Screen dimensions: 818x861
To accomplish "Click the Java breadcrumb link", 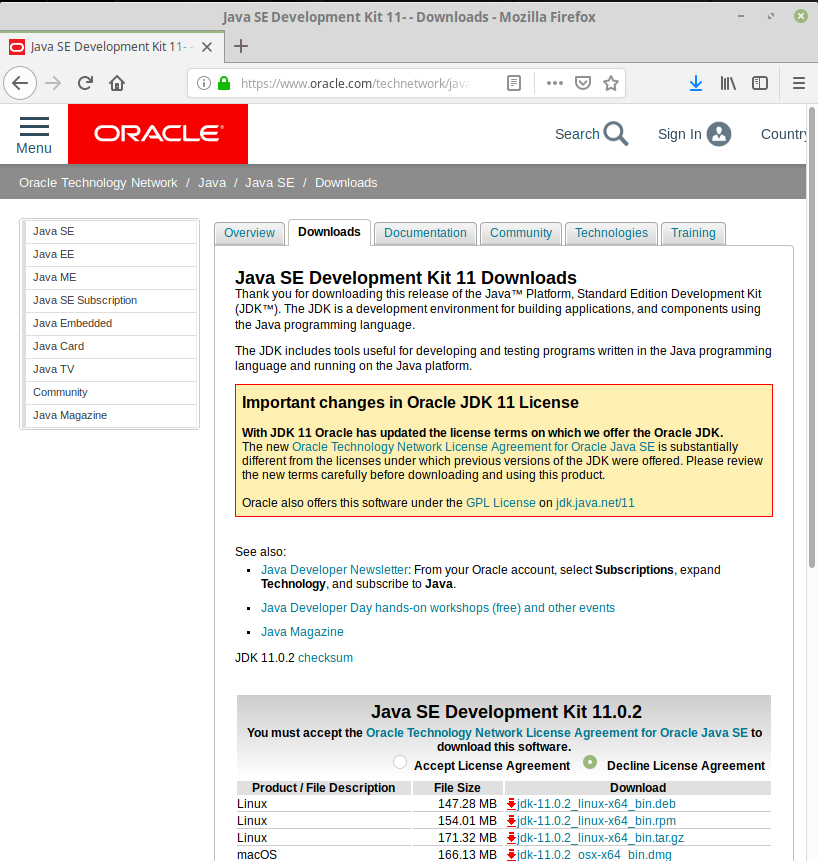I will pos(212,183).
